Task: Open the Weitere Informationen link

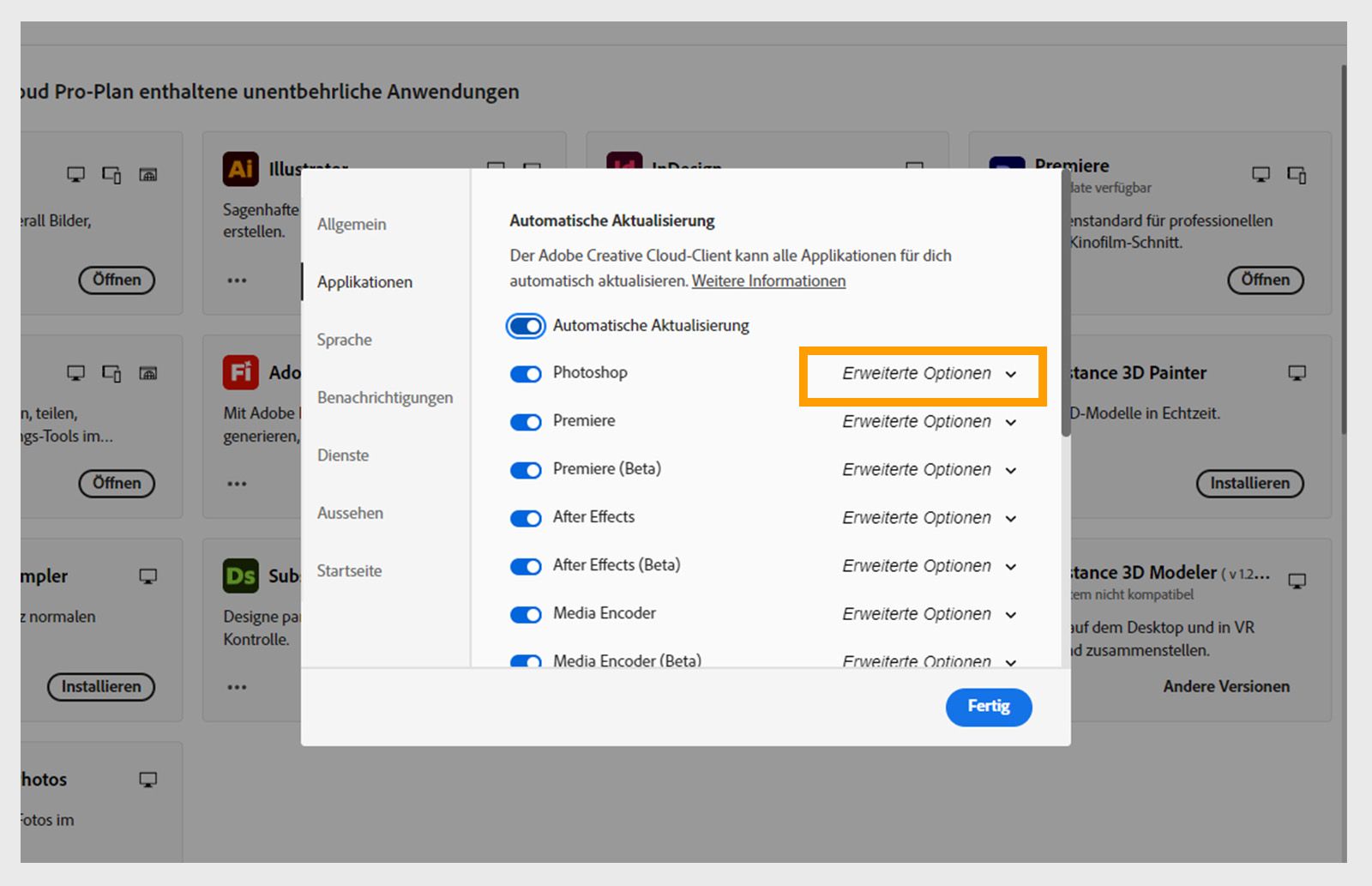Action: click(768, 281)
